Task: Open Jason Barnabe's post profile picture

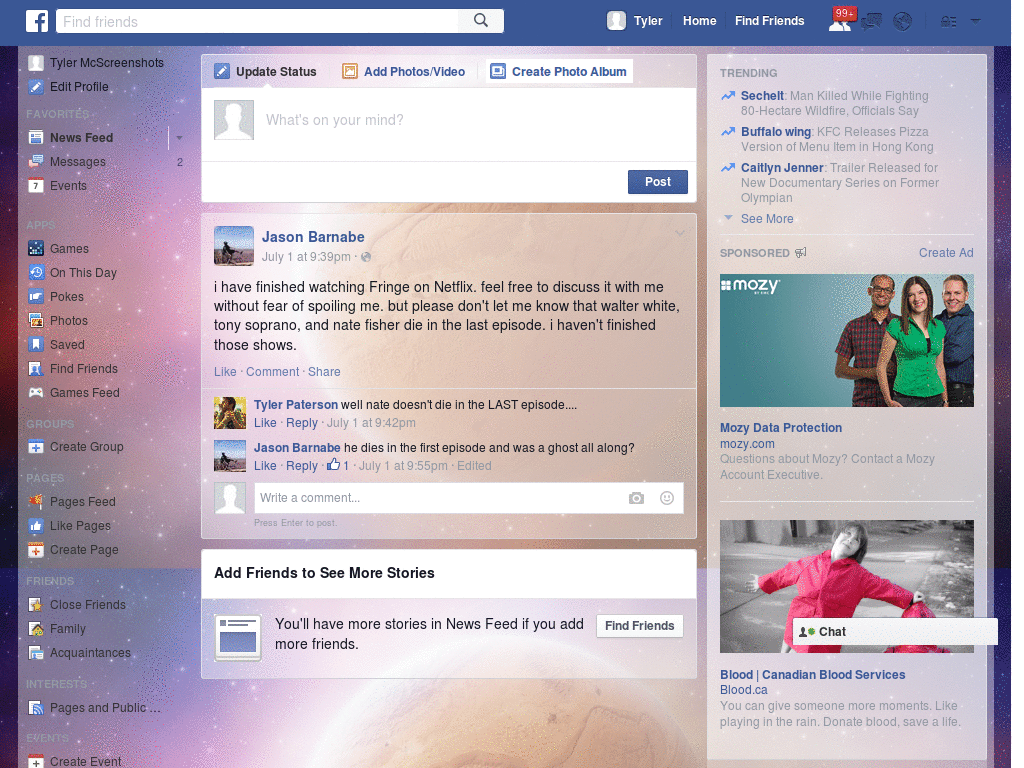Action: click(233, 246)
